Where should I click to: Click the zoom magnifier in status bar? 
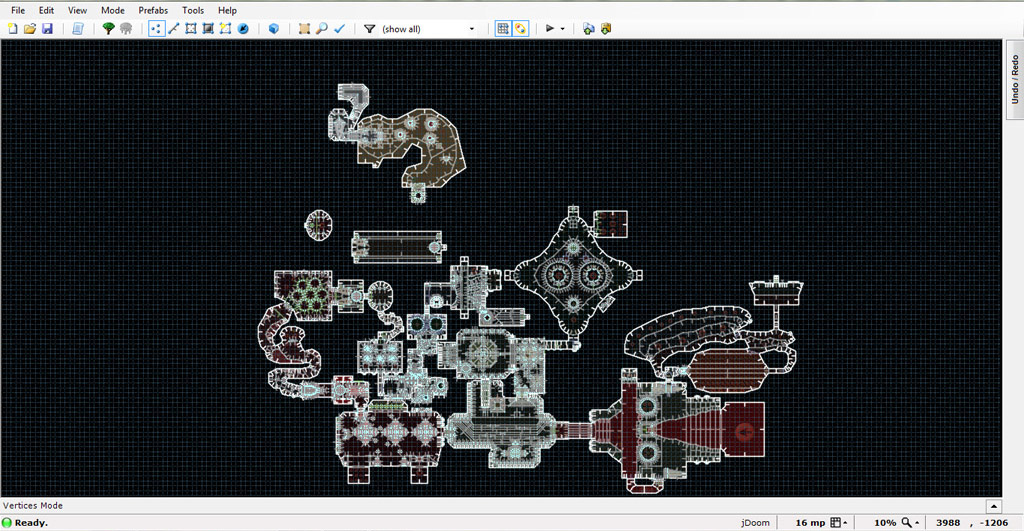point(906,523)
